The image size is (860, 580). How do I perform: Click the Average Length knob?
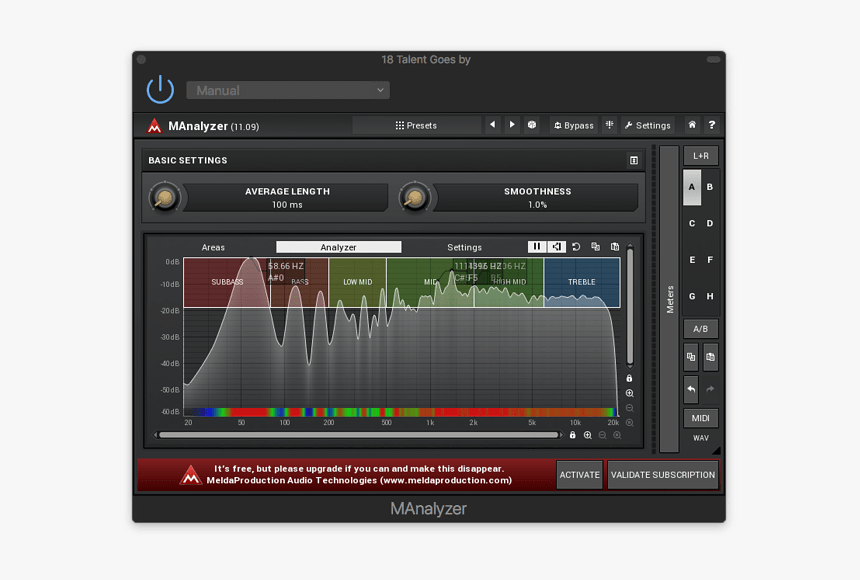tap(165, 198)
